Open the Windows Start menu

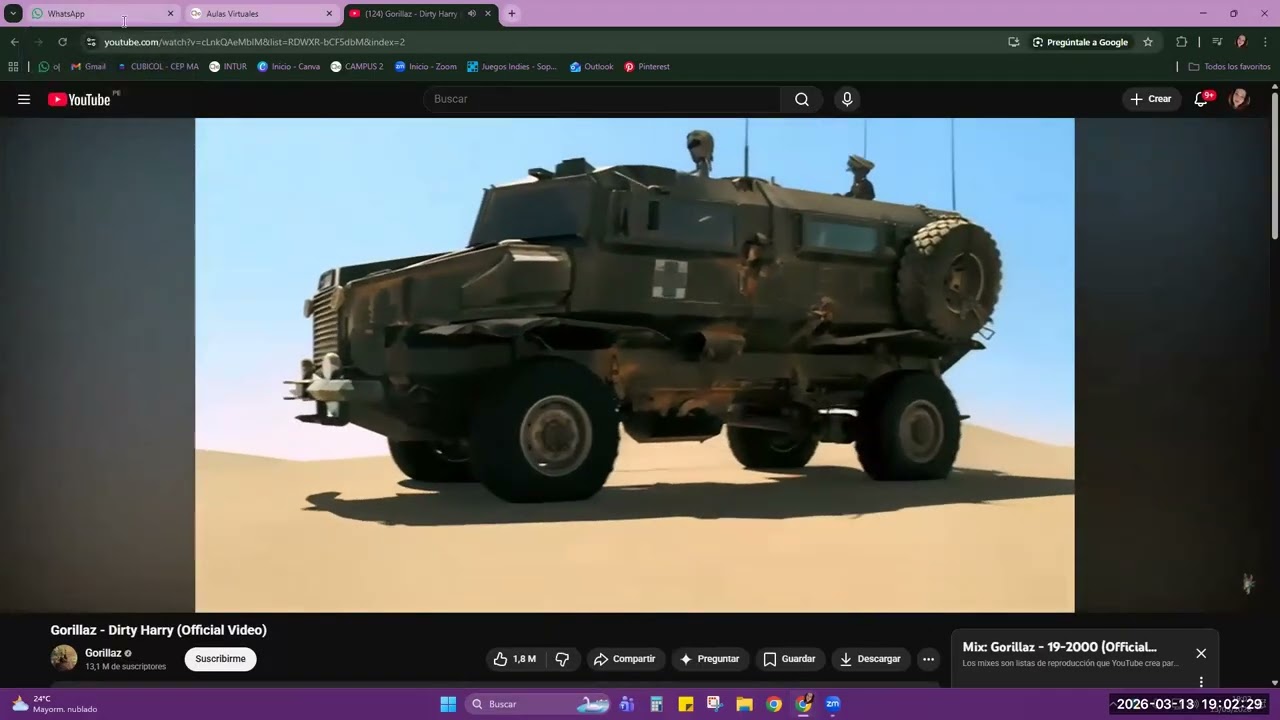coord(448,704)
